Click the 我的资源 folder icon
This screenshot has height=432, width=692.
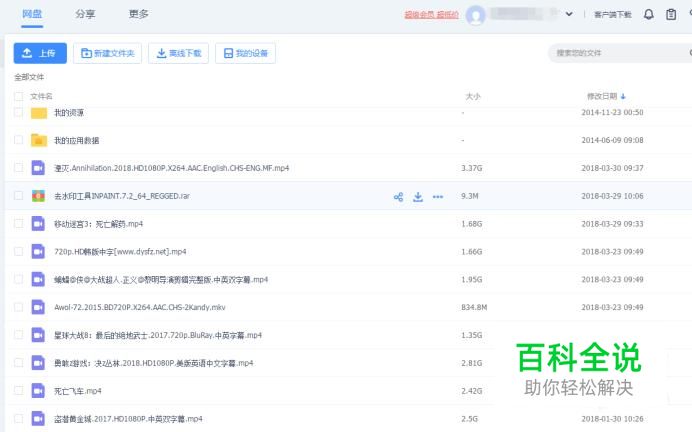coord(39,113)
